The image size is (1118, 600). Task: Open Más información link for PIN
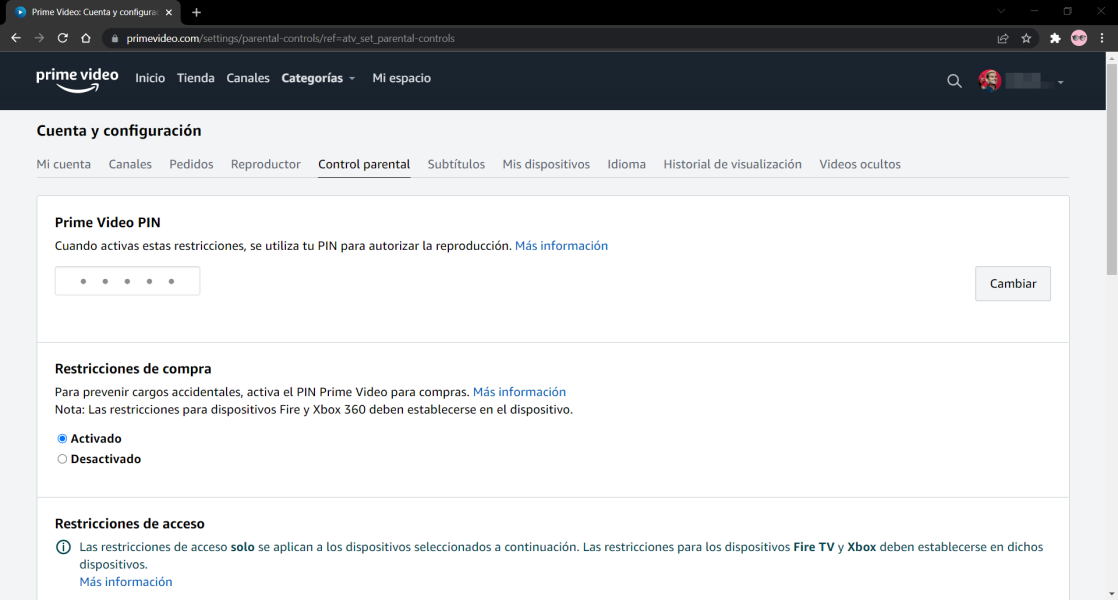(561, 245)
